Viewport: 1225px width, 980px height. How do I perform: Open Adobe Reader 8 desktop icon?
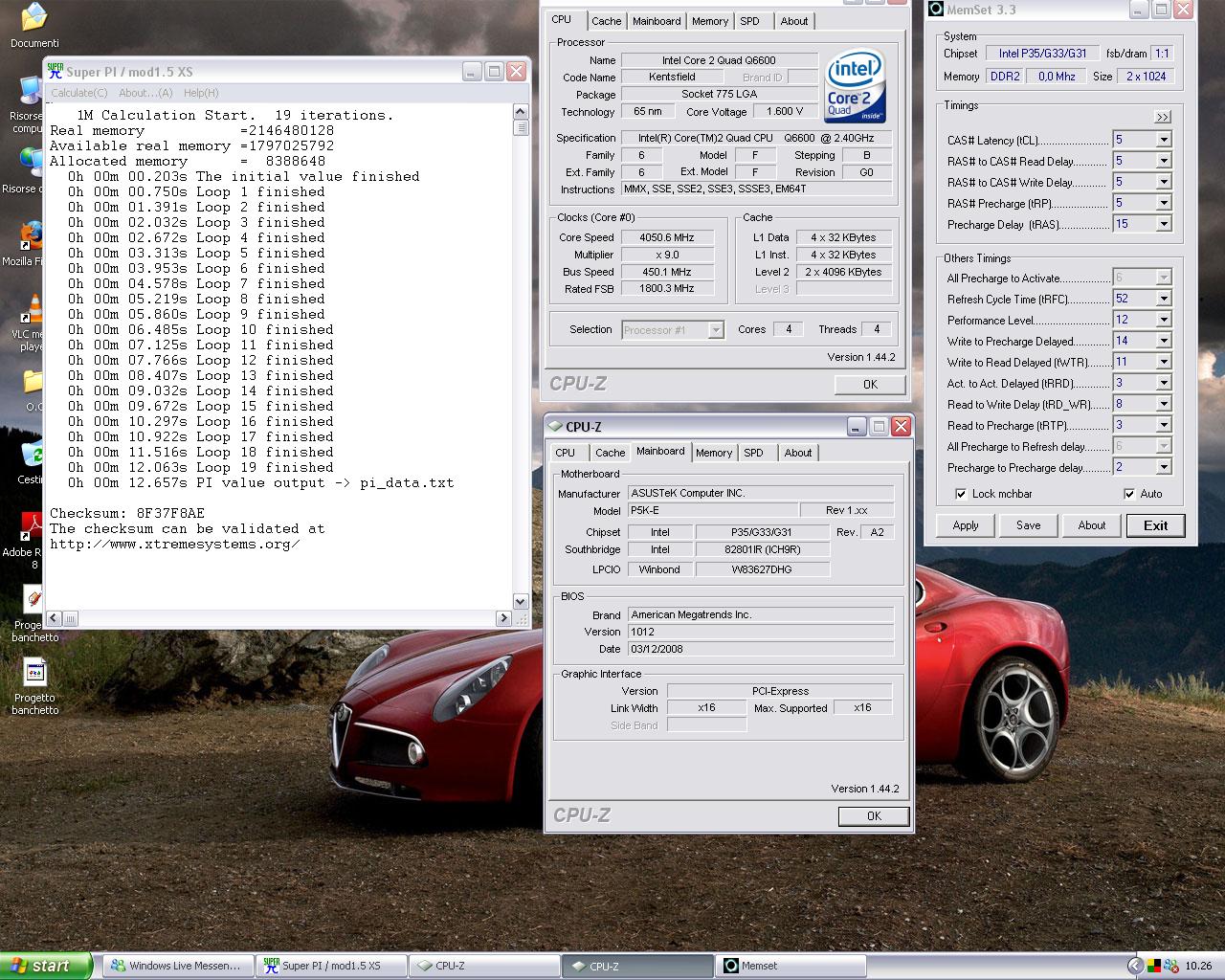(x=32, y=526)
